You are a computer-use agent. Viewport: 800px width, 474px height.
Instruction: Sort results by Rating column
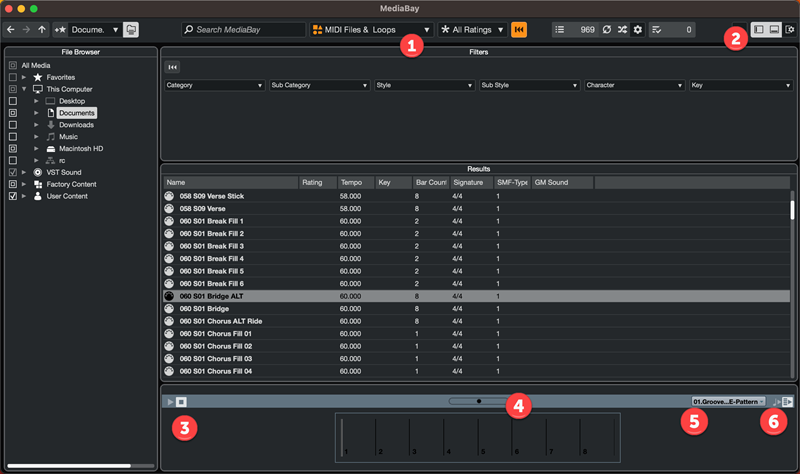click(x=318, y=182)
